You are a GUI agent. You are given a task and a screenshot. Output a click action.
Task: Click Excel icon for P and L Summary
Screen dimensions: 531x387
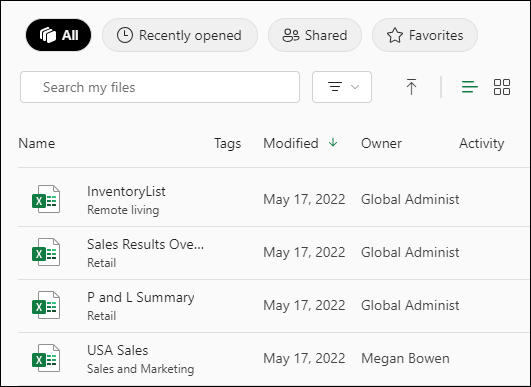[46, 305]
